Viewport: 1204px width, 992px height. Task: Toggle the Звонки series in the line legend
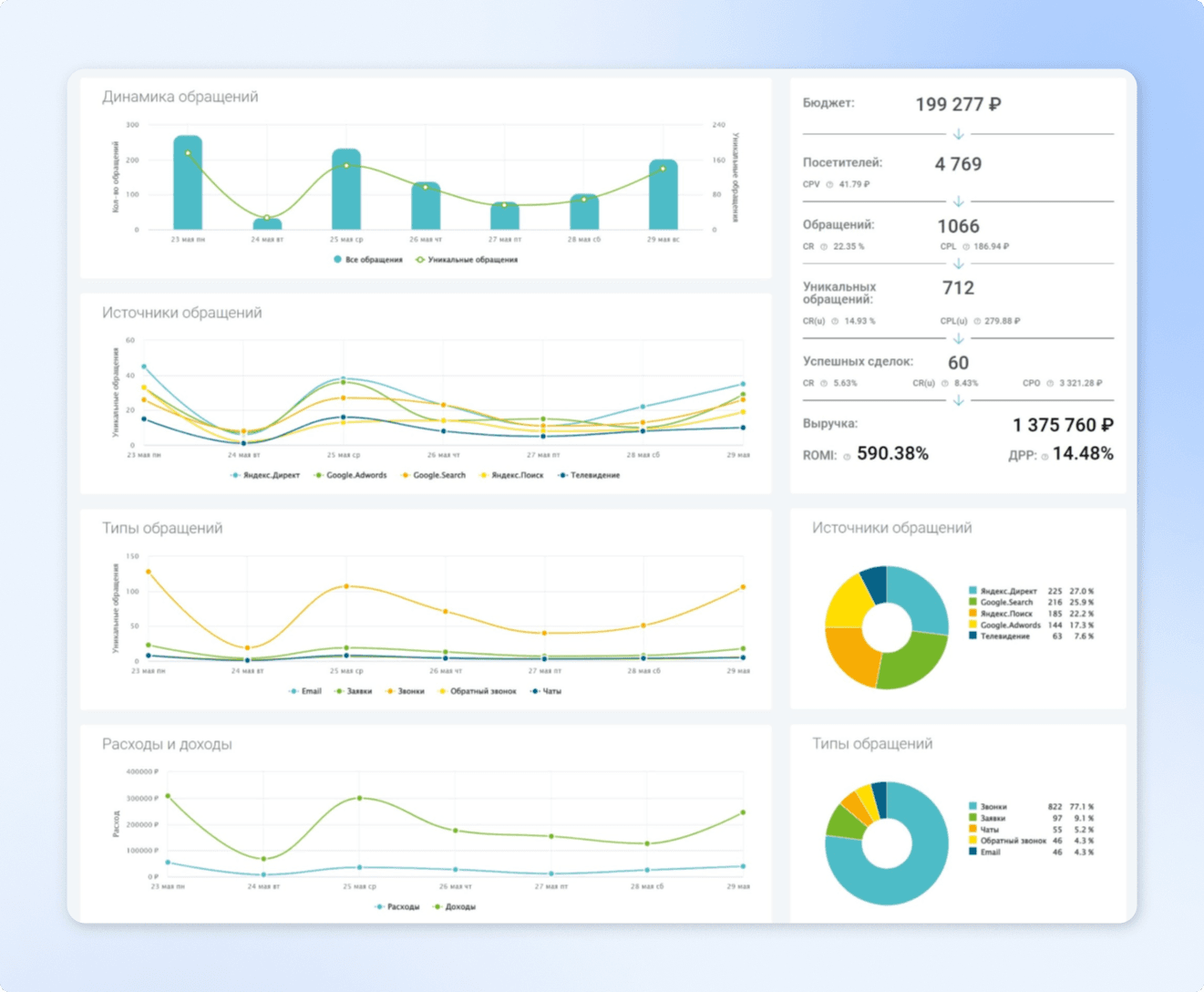click(x=406, y=692)
